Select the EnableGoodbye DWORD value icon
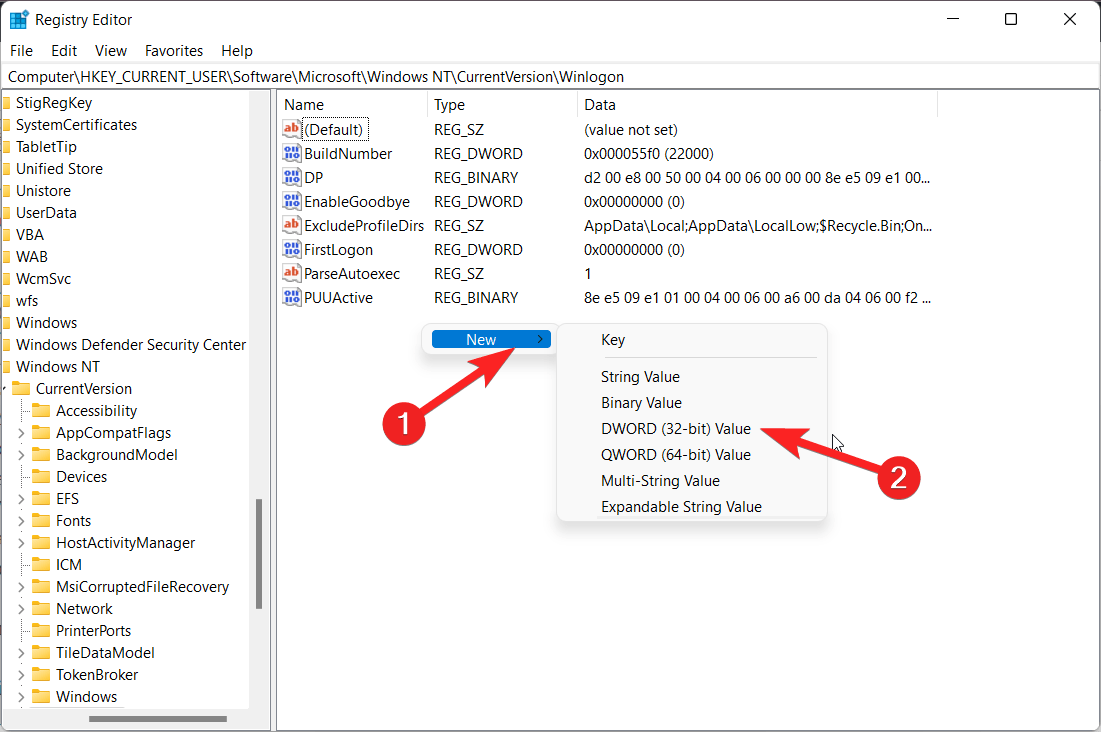The height and width of the screenshot is (732, 1101). (x=292, y=201)
